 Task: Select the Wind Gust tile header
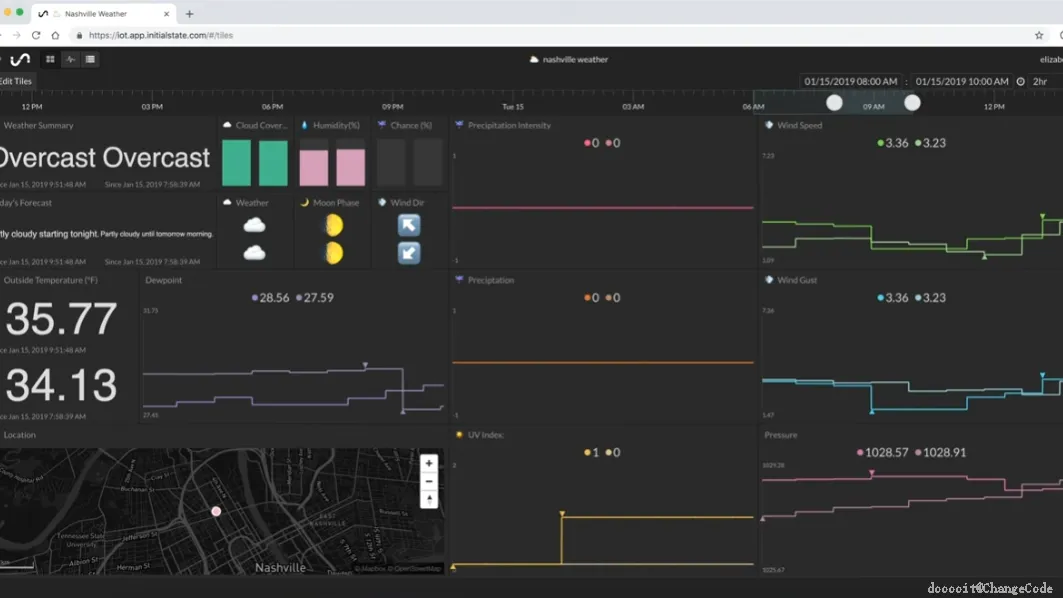pyautogui.click(x=797, y=280)
